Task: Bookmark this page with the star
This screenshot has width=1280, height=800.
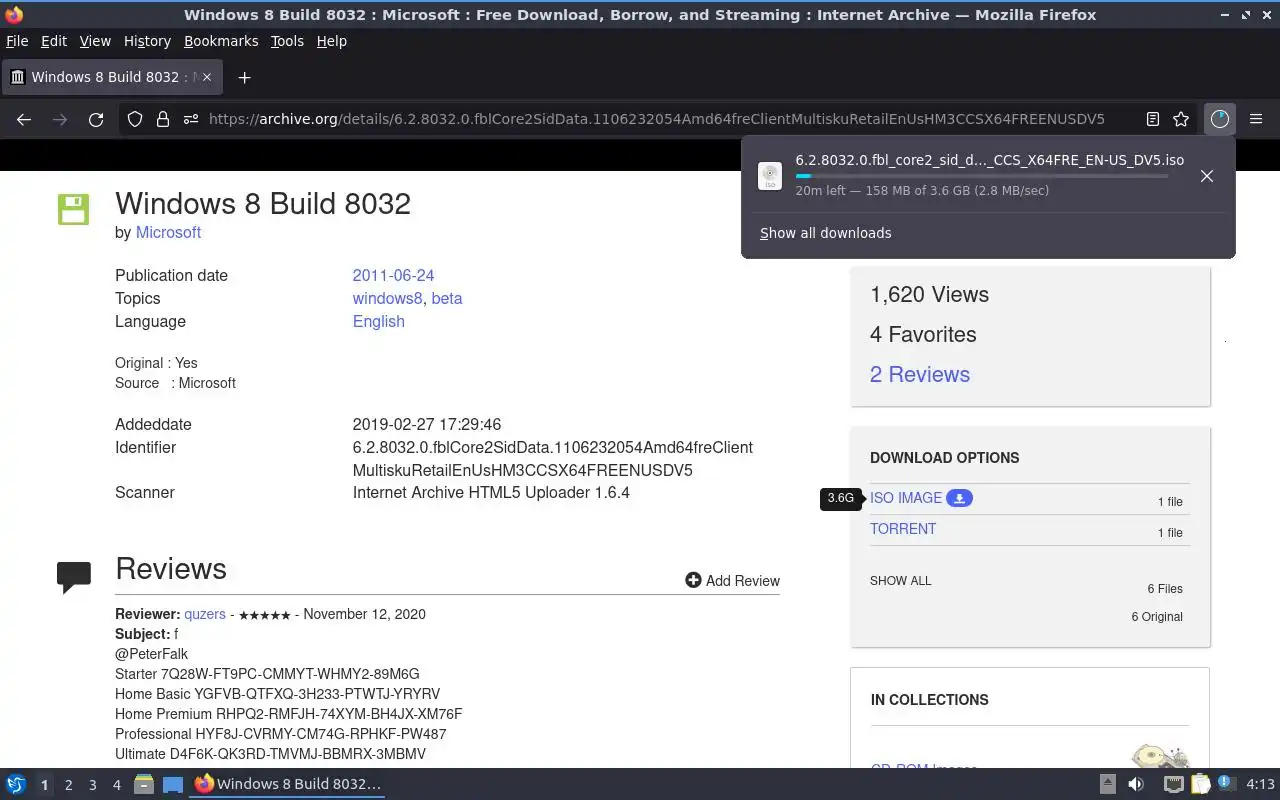Action: click(1181, 119)
